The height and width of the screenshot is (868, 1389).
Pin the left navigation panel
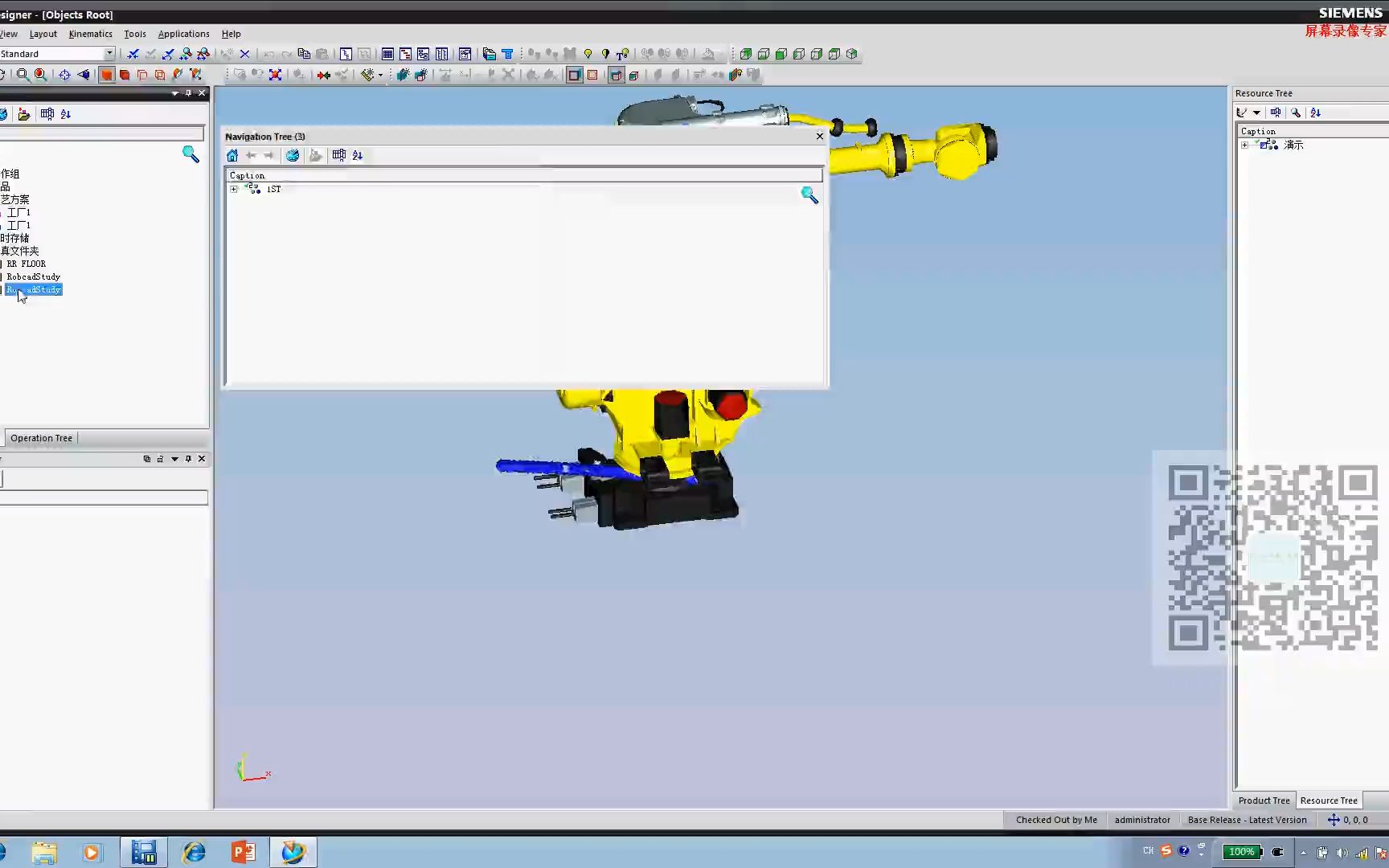188,93
